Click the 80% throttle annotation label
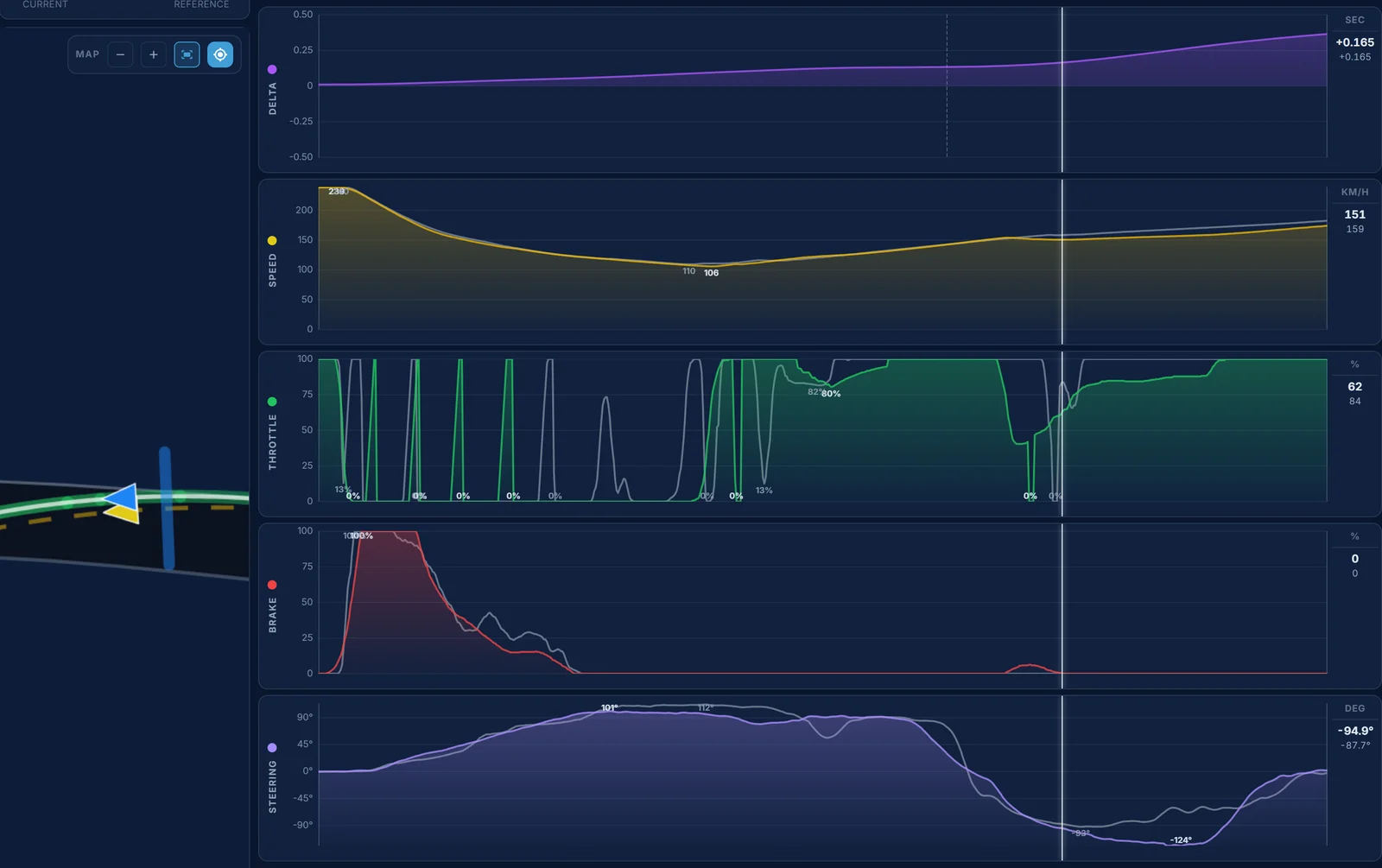Viewport: 1382px width, 868px height. (831, 394)
